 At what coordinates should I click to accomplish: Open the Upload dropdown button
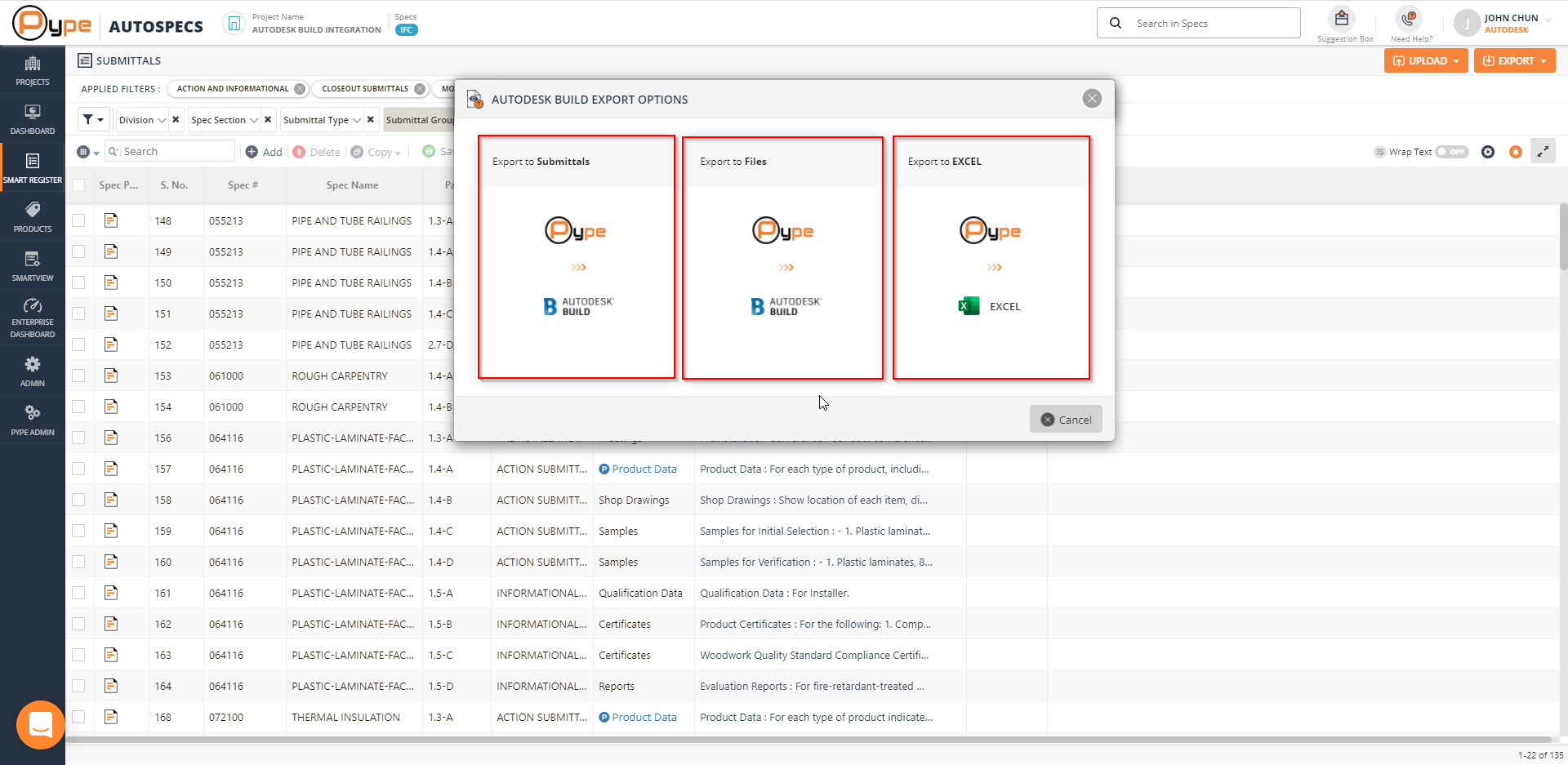(1426, 60)
